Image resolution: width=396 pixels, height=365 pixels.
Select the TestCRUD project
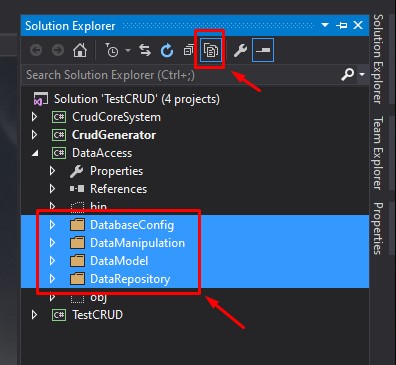98,315
